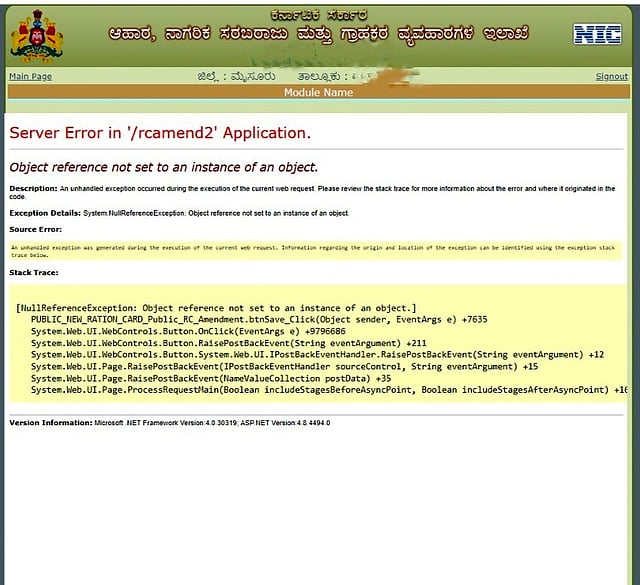Open the Main Page link
The image size is (640, 585).
30,76
